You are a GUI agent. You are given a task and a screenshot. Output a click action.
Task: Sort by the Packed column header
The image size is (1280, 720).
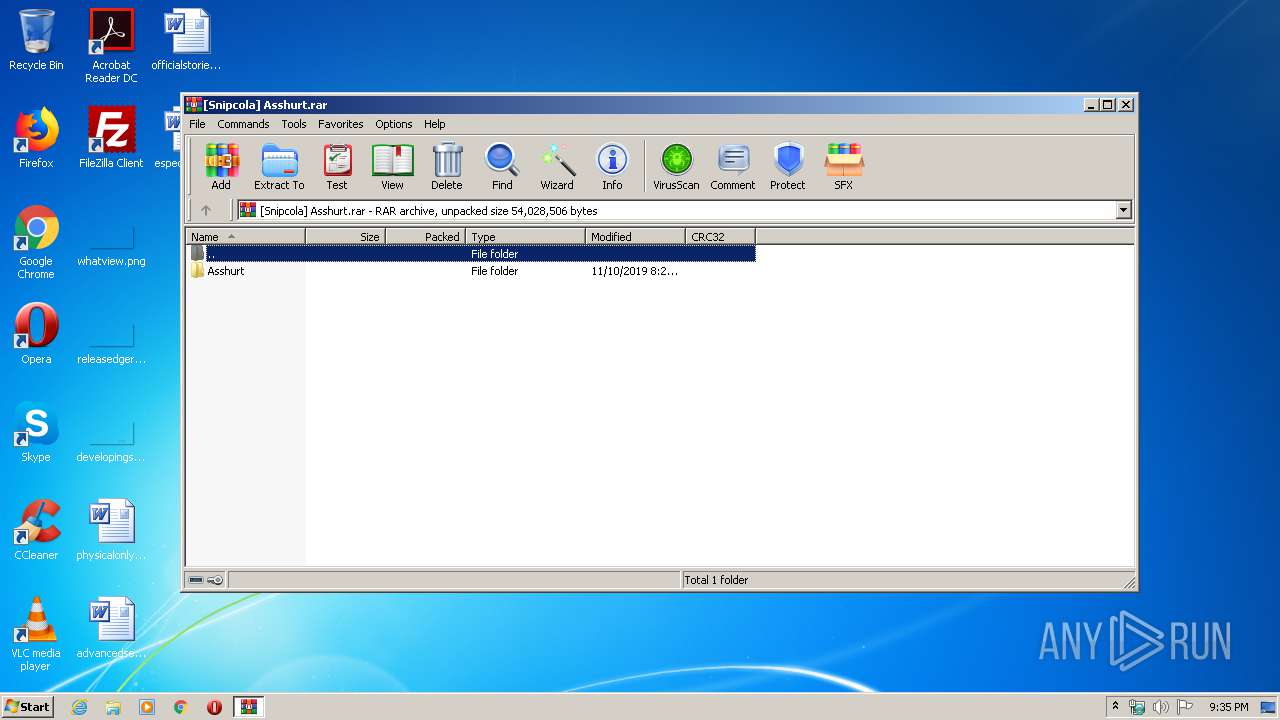426,237
